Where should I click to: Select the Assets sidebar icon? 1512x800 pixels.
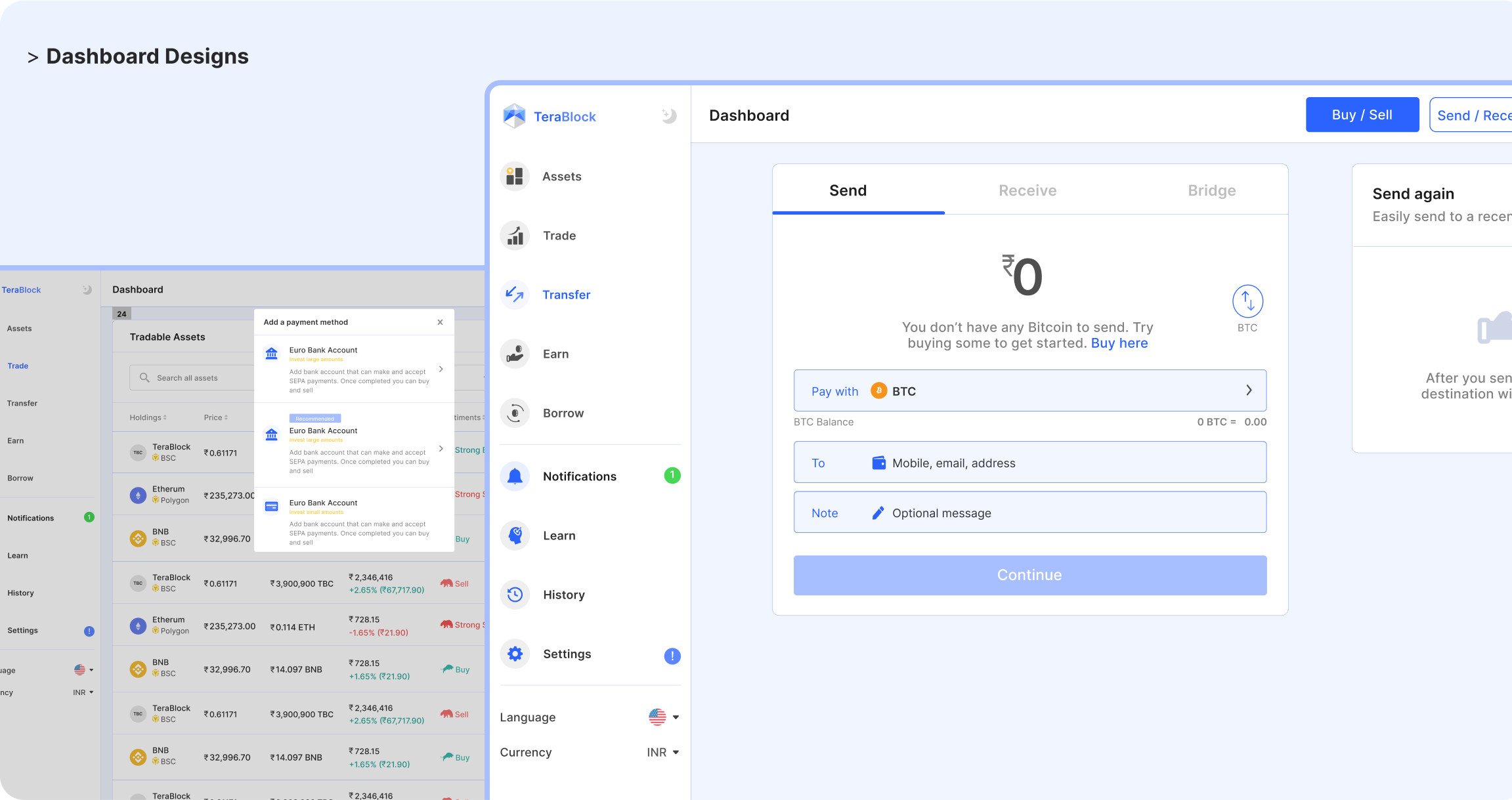click(x=515, y=176)
